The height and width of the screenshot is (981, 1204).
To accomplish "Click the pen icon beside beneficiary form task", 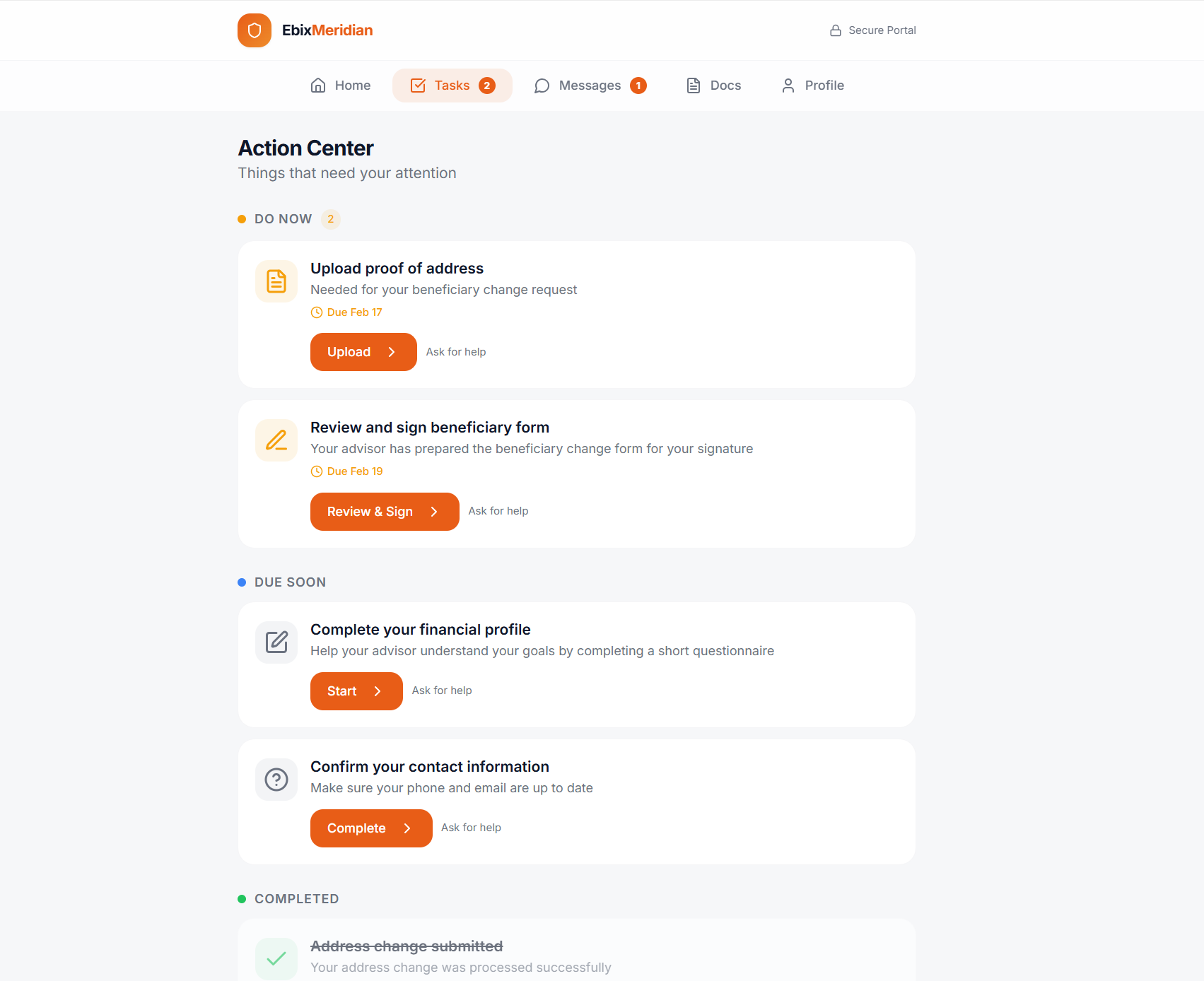I will [x=276, y=440].
